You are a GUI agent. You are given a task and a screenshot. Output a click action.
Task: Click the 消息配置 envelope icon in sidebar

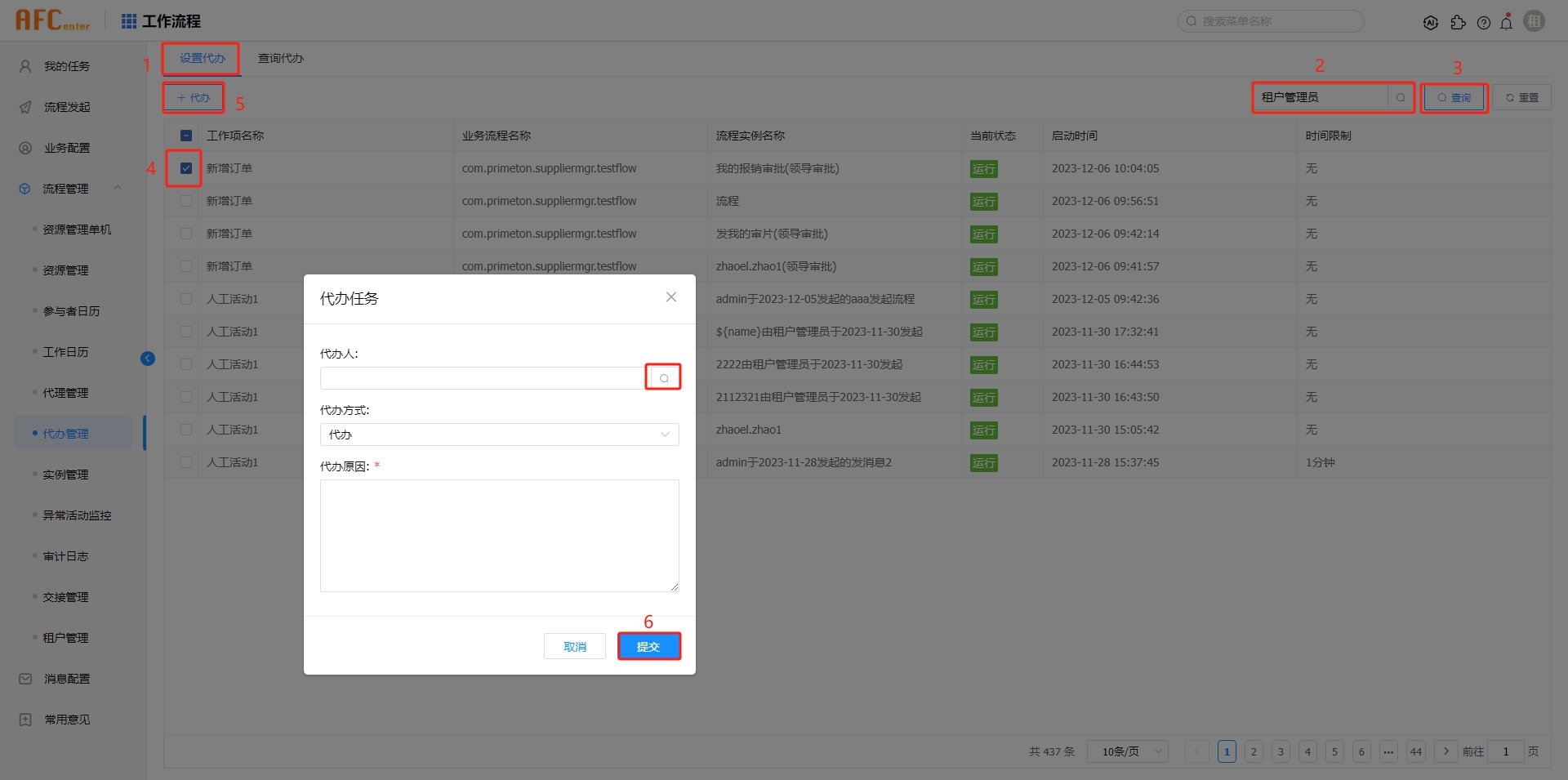[x=24, y=678]
